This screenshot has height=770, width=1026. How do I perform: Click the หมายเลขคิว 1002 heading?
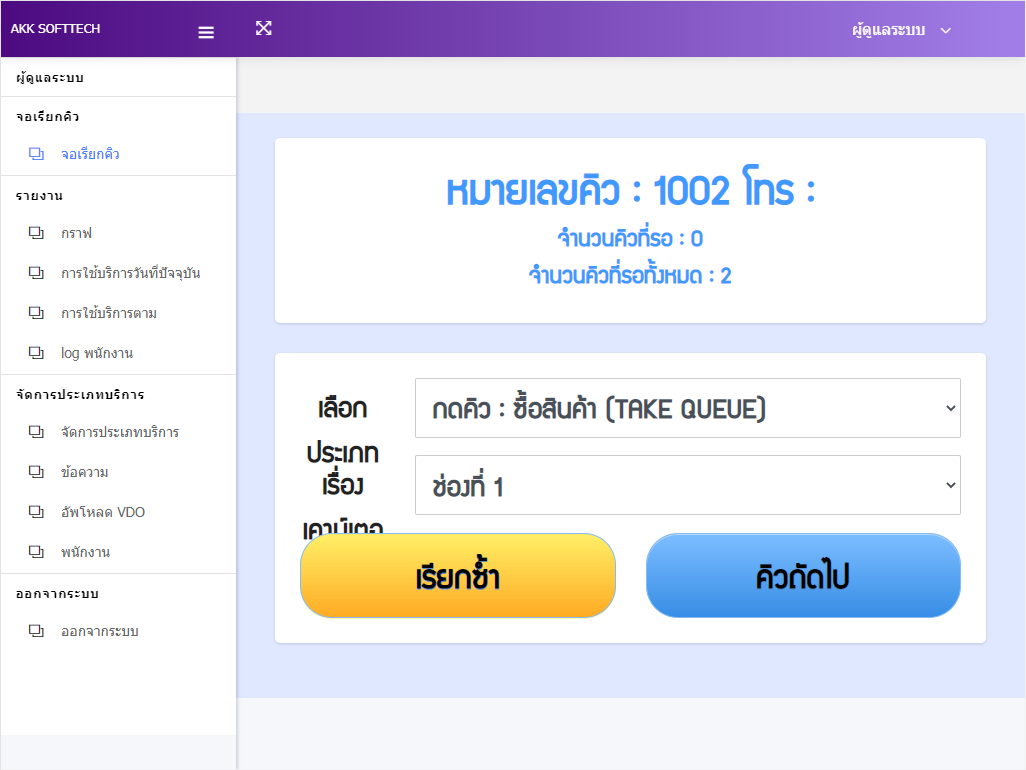click(x=630, y=191)
